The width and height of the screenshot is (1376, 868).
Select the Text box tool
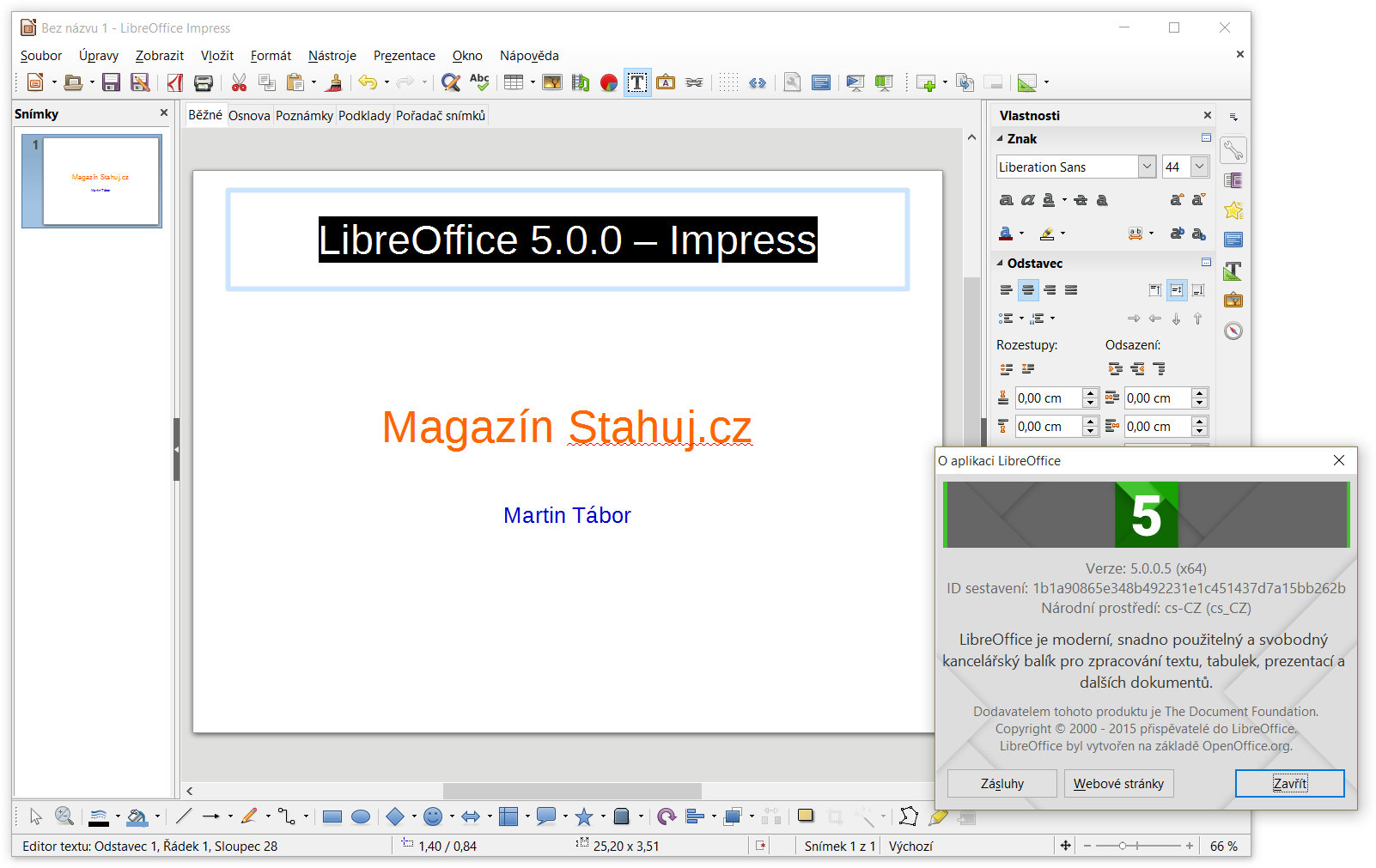point(637,82)
